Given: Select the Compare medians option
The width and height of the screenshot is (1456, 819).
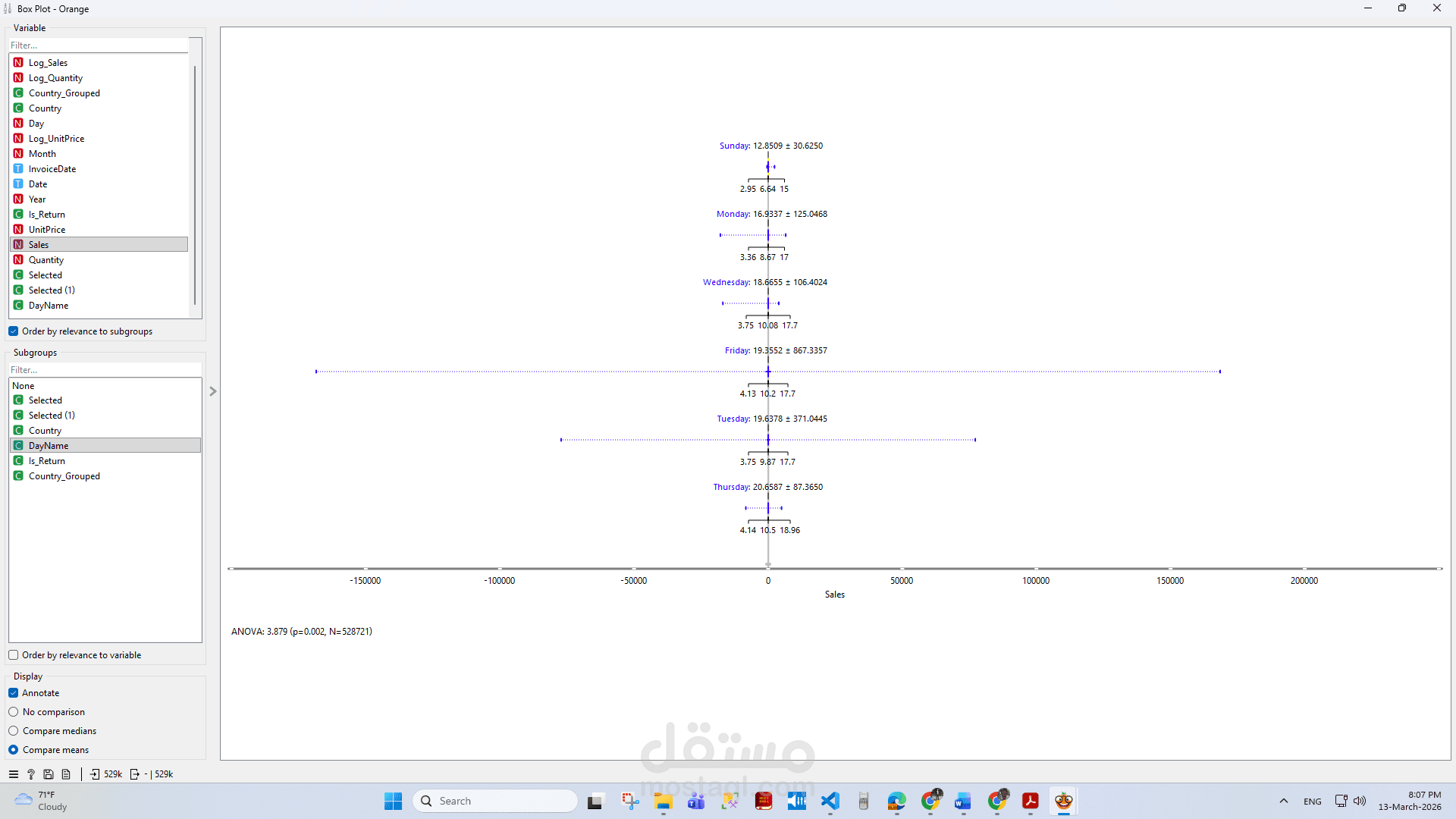Looking at the screenshot, I should click(x=14, y=731).
